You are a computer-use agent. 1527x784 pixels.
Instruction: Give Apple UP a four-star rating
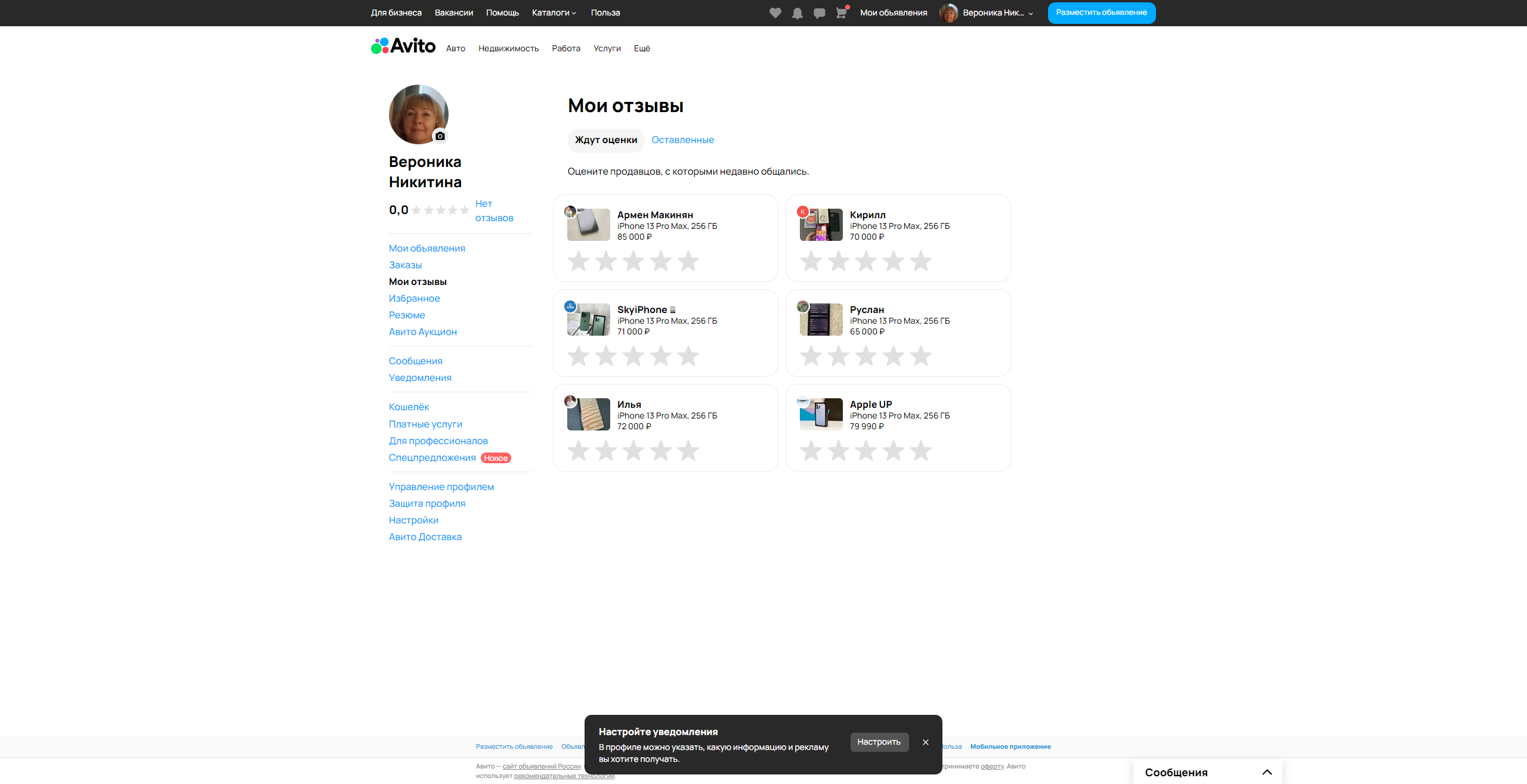(894, 451)
